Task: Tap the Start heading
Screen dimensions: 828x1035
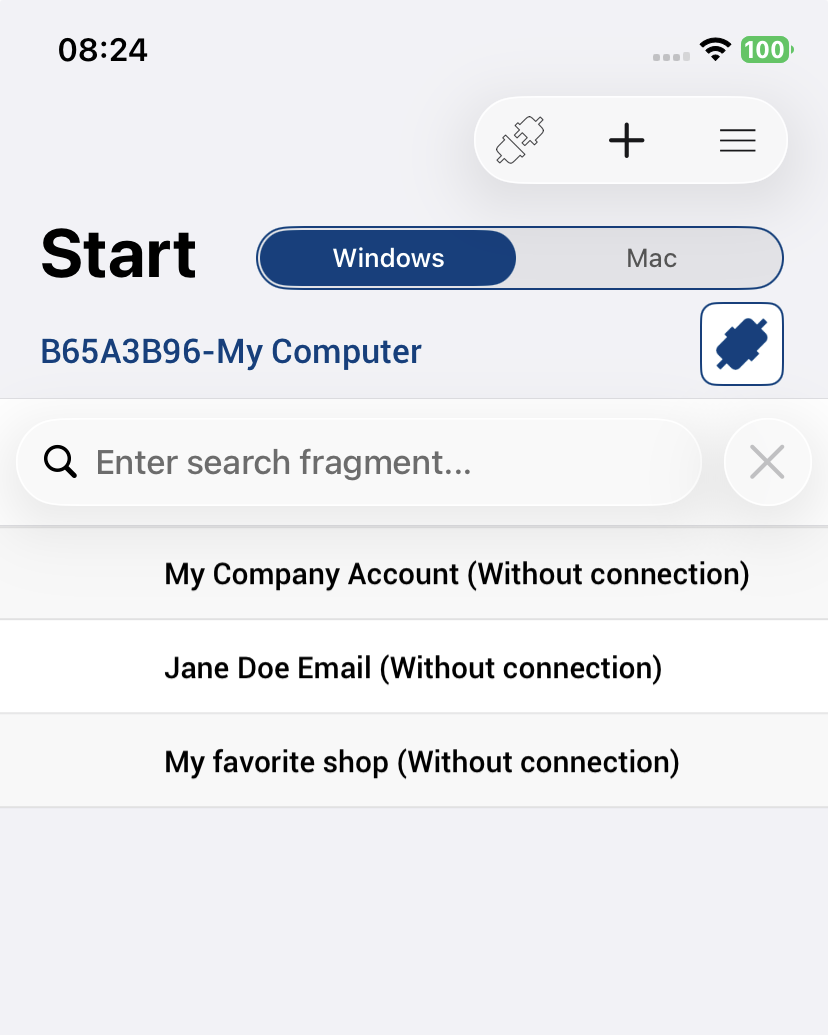Action: 118,254
